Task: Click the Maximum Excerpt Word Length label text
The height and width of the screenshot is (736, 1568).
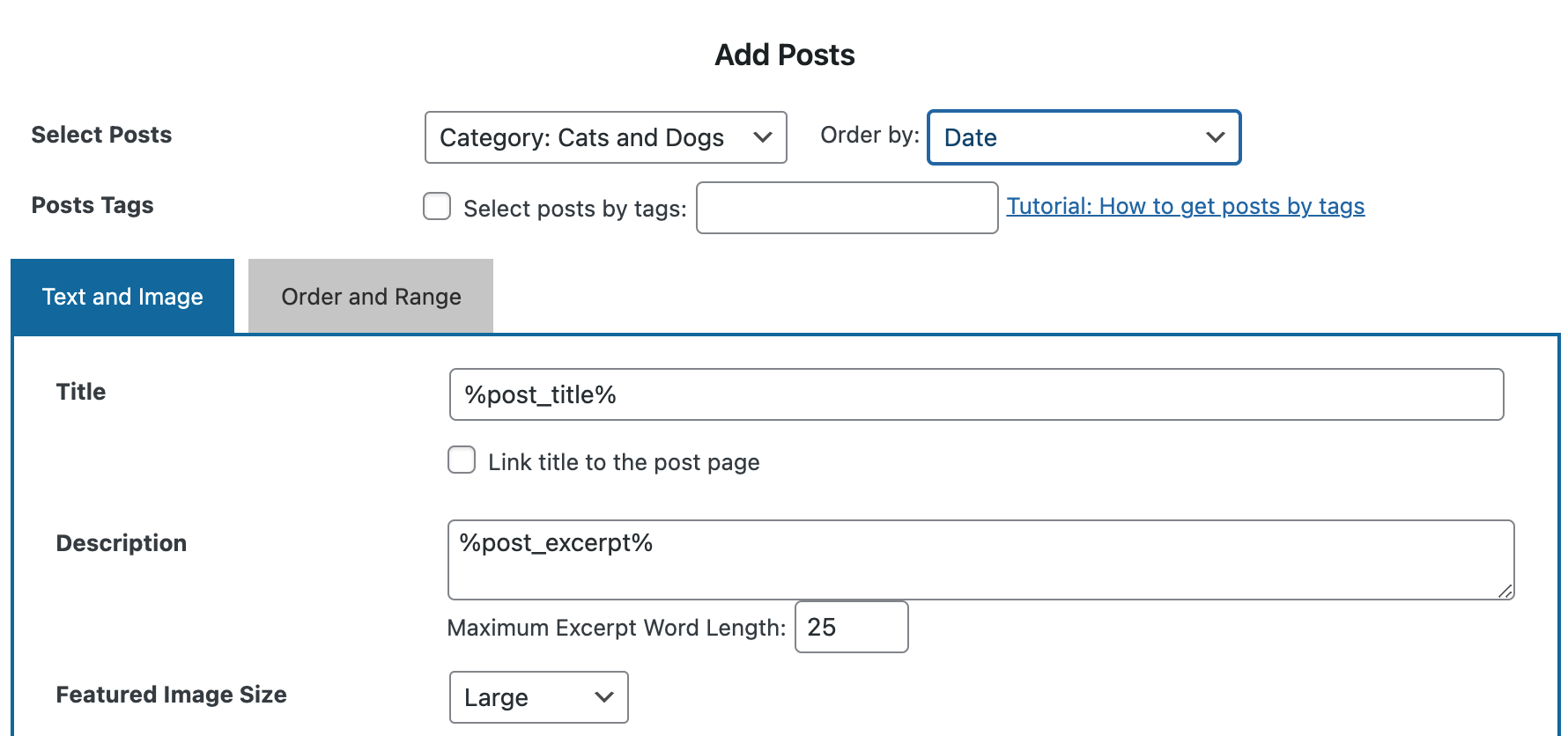Action: [x=616, y=628]
